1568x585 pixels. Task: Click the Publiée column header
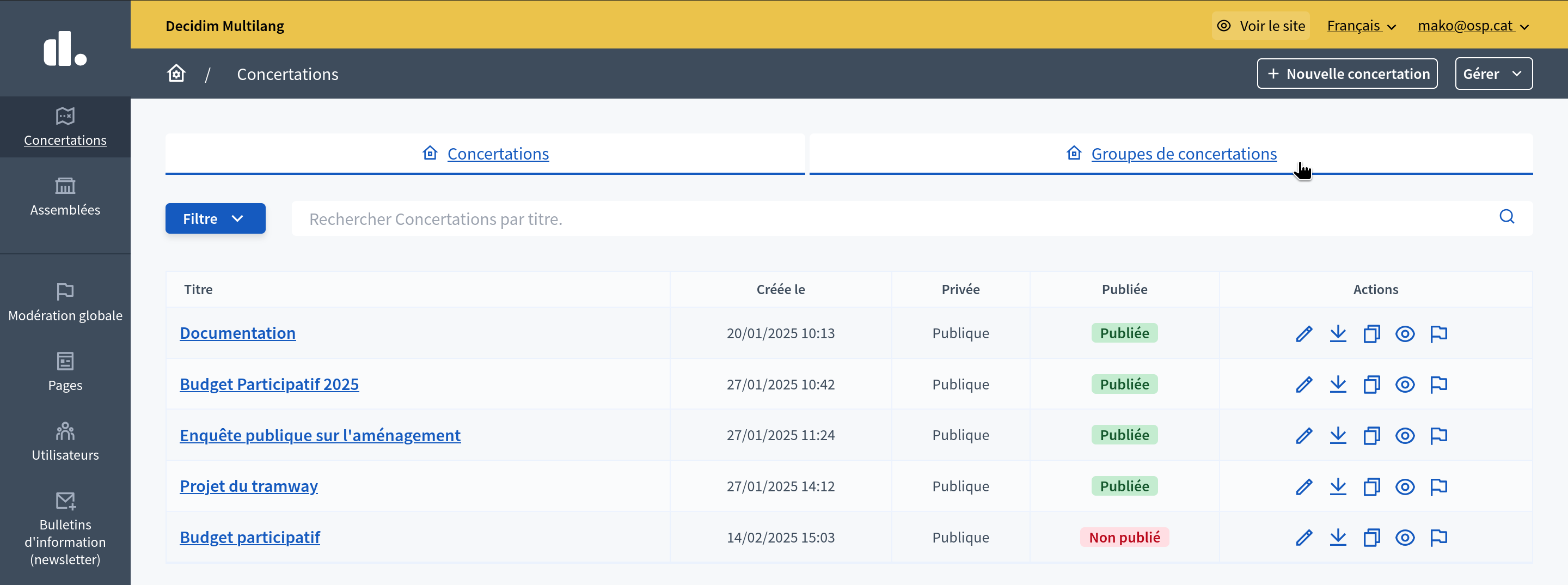tap(1124, 289)
